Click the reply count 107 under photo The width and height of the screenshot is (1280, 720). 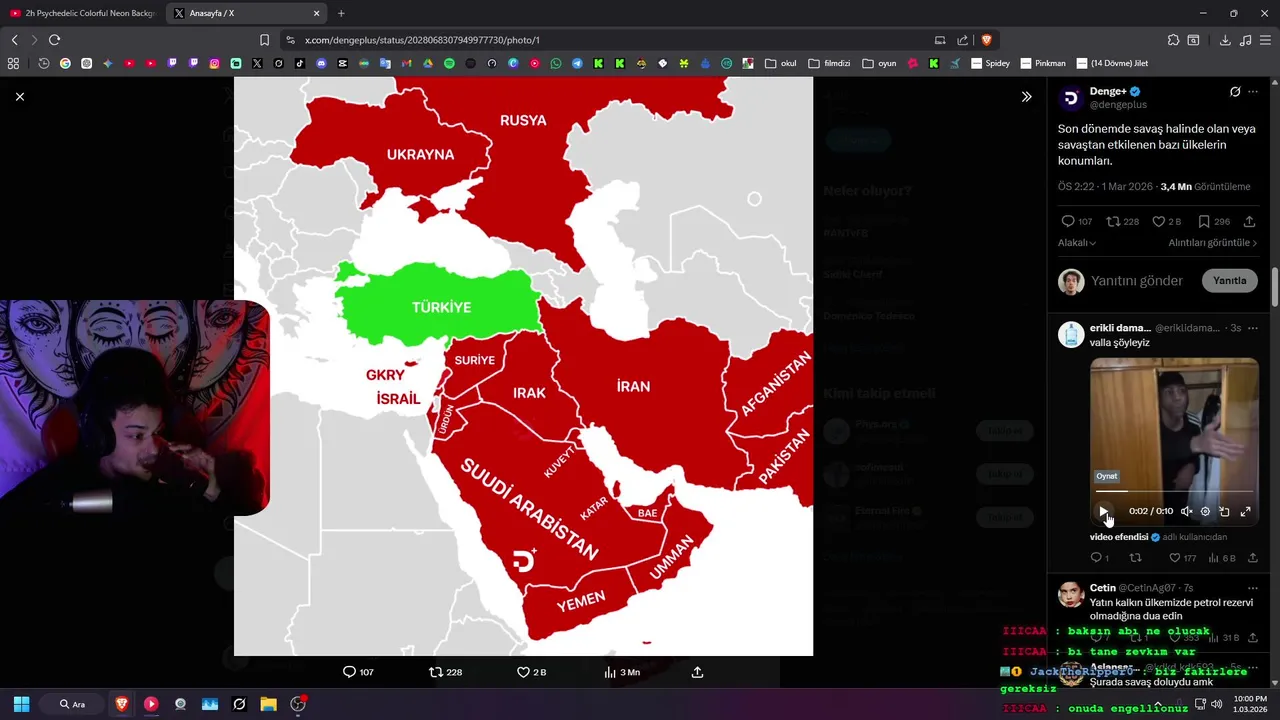pyautogui.click(x=358, y=672)
